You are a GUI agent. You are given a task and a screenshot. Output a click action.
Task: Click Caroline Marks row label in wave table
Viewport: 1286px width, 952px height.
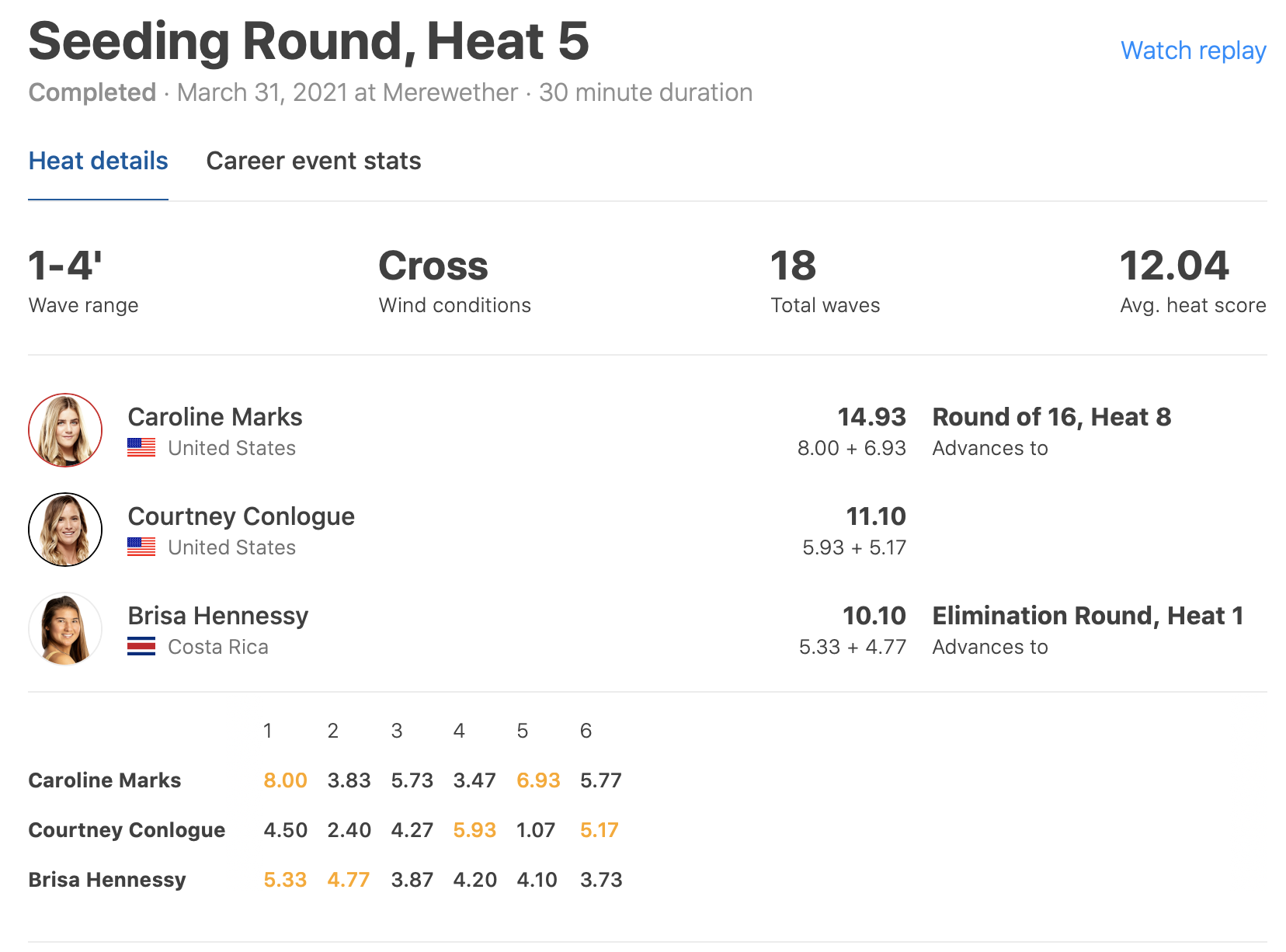(x=105, y=780)
